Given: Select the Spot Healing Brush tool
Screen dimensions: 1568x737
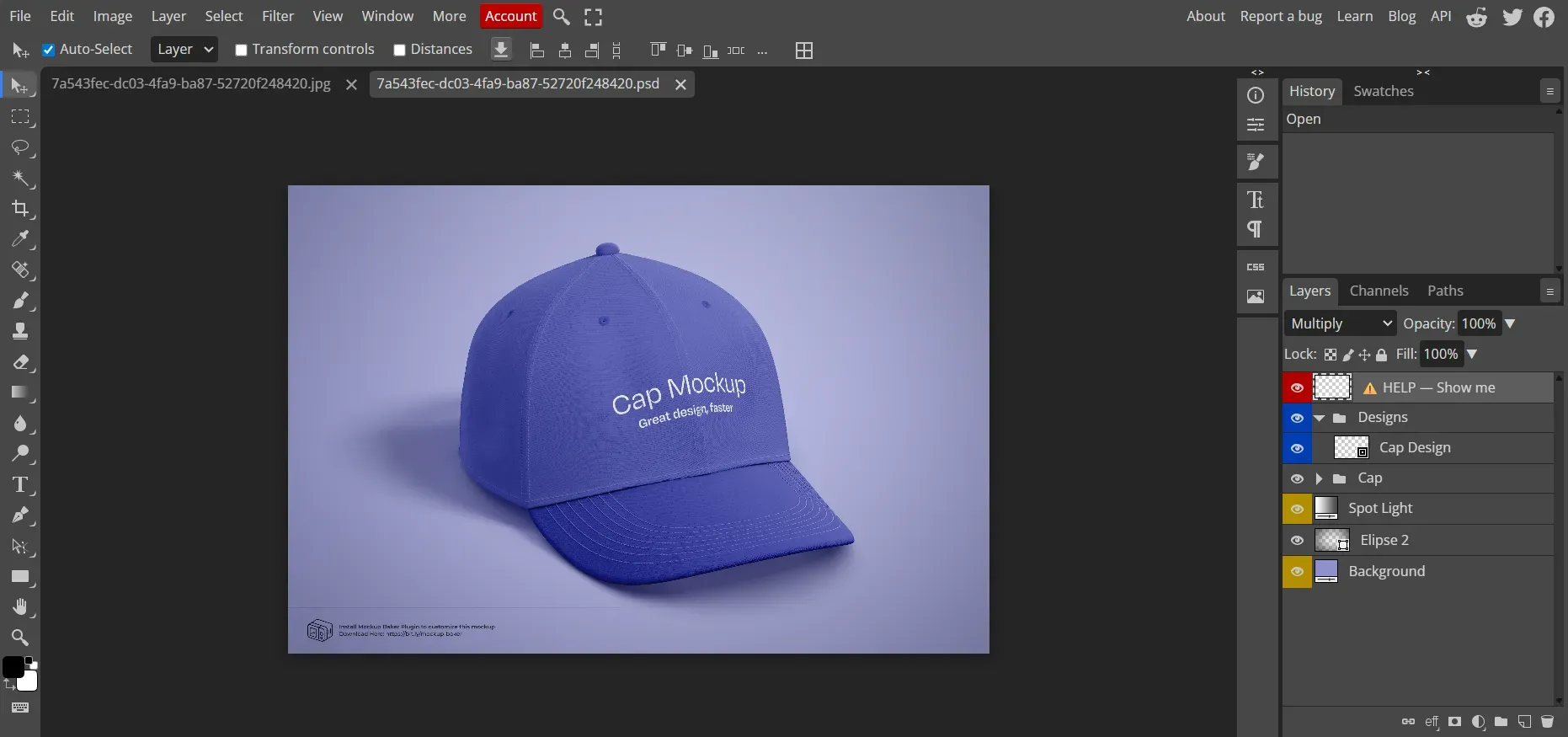Looking at the screenshot, I should [x=19, y=270].
